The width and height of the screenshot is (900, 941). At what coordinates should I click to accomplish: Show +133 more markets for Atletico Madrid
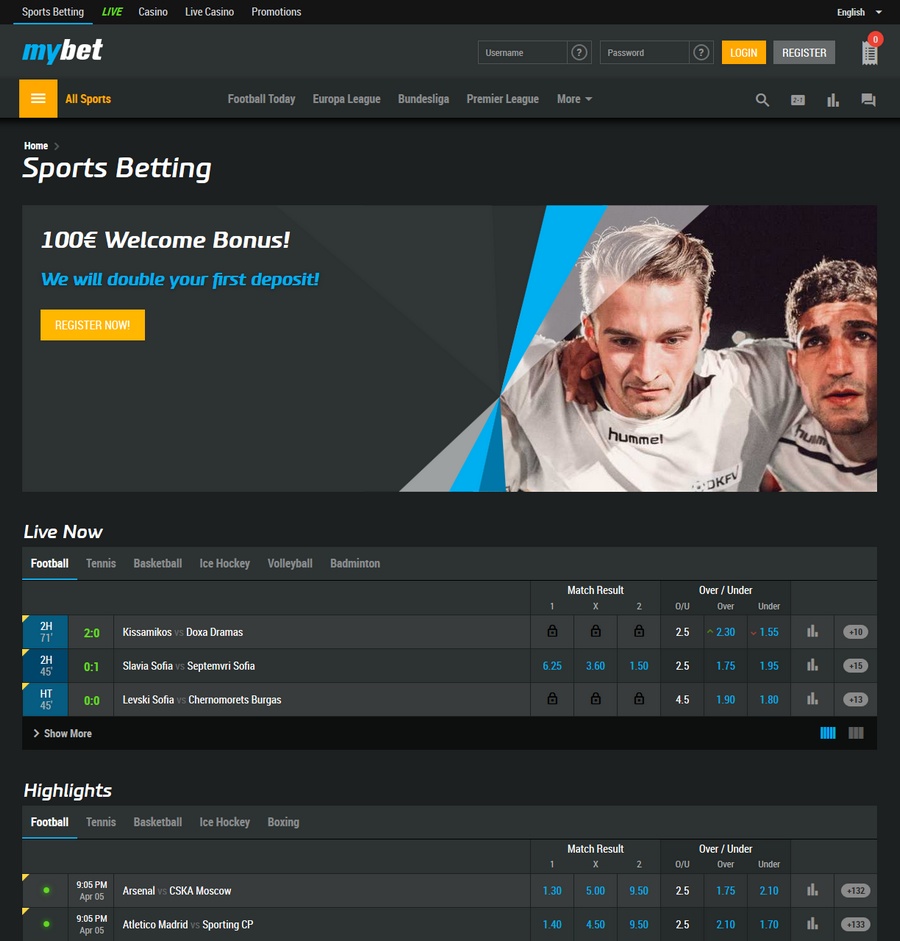856,924
